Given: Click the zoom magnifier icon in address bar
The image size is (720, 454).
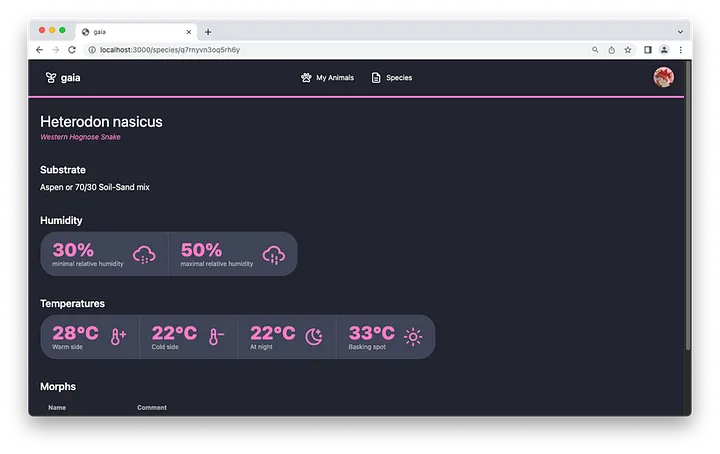Looking at the screenshot, I should (595, 50).
